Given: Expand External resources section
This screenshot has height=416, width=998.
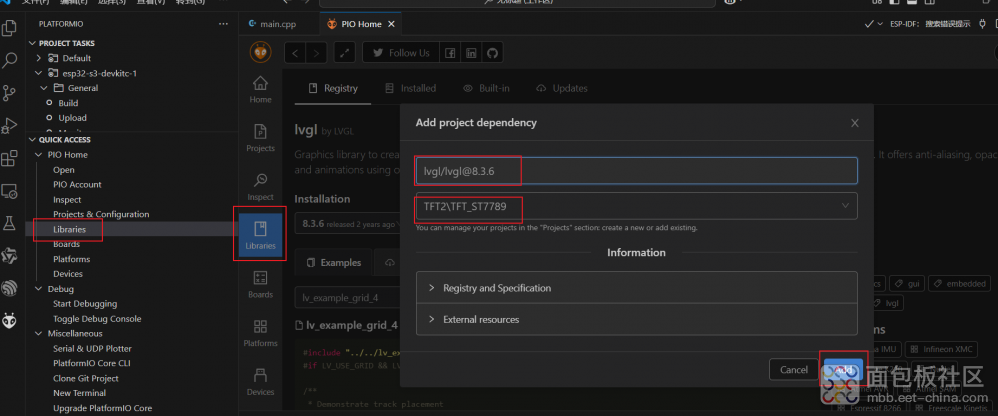Looking at the screenshot, I should [636, 320].
